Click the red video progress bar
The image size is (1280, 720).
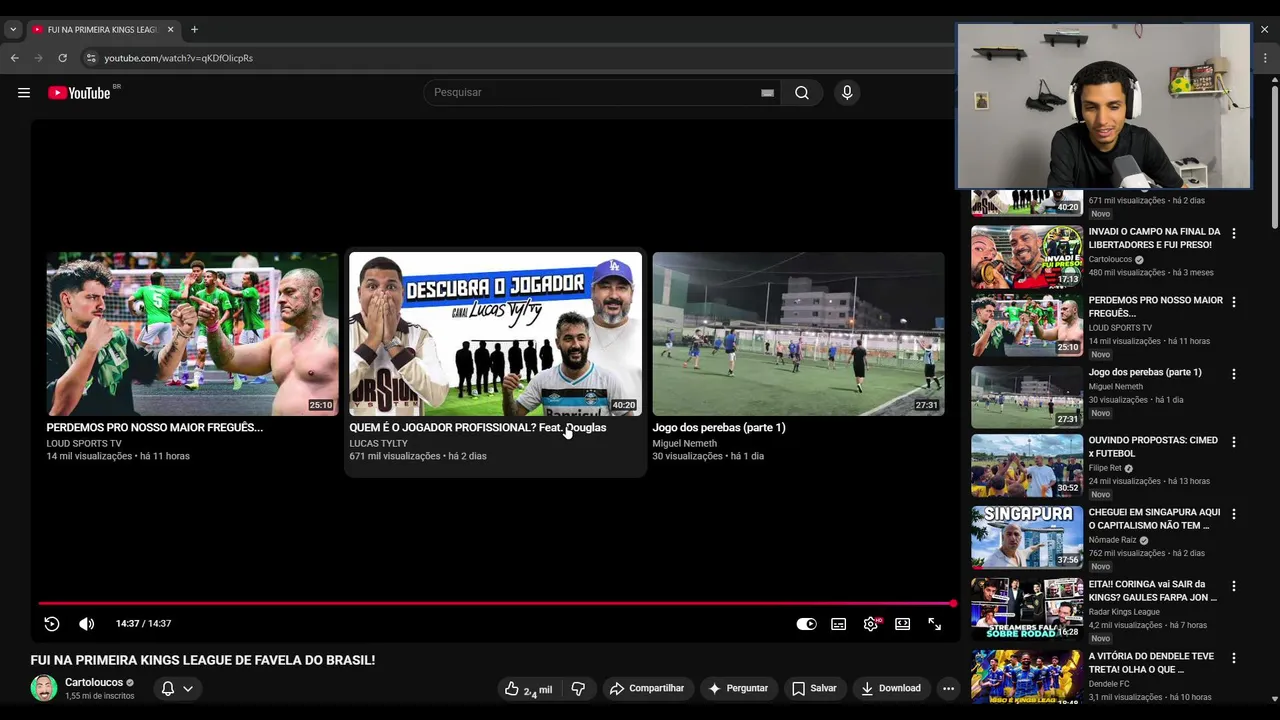point(496,604)
